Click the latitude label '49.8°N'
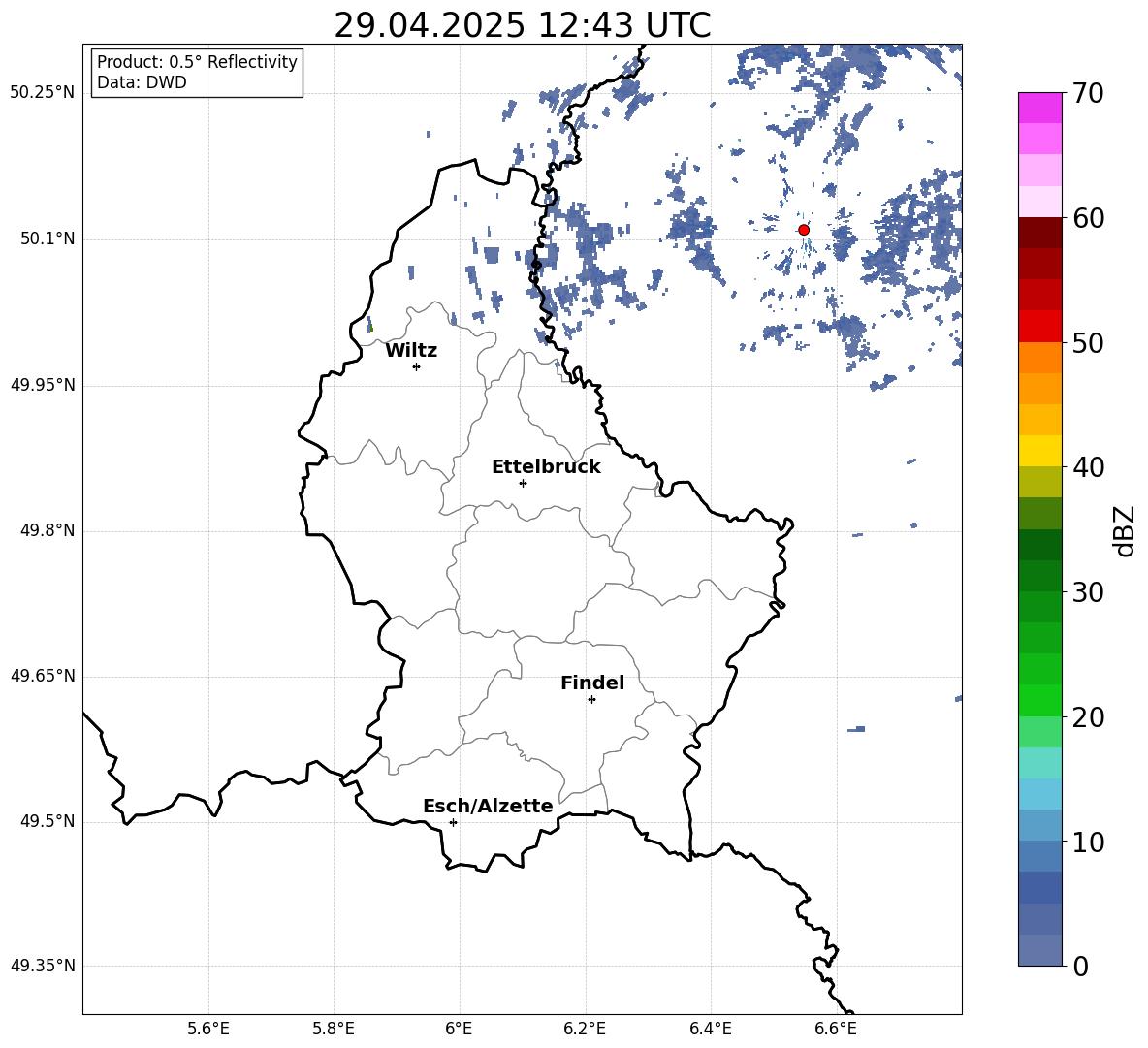1148x1048 pixels. [47, 530]
